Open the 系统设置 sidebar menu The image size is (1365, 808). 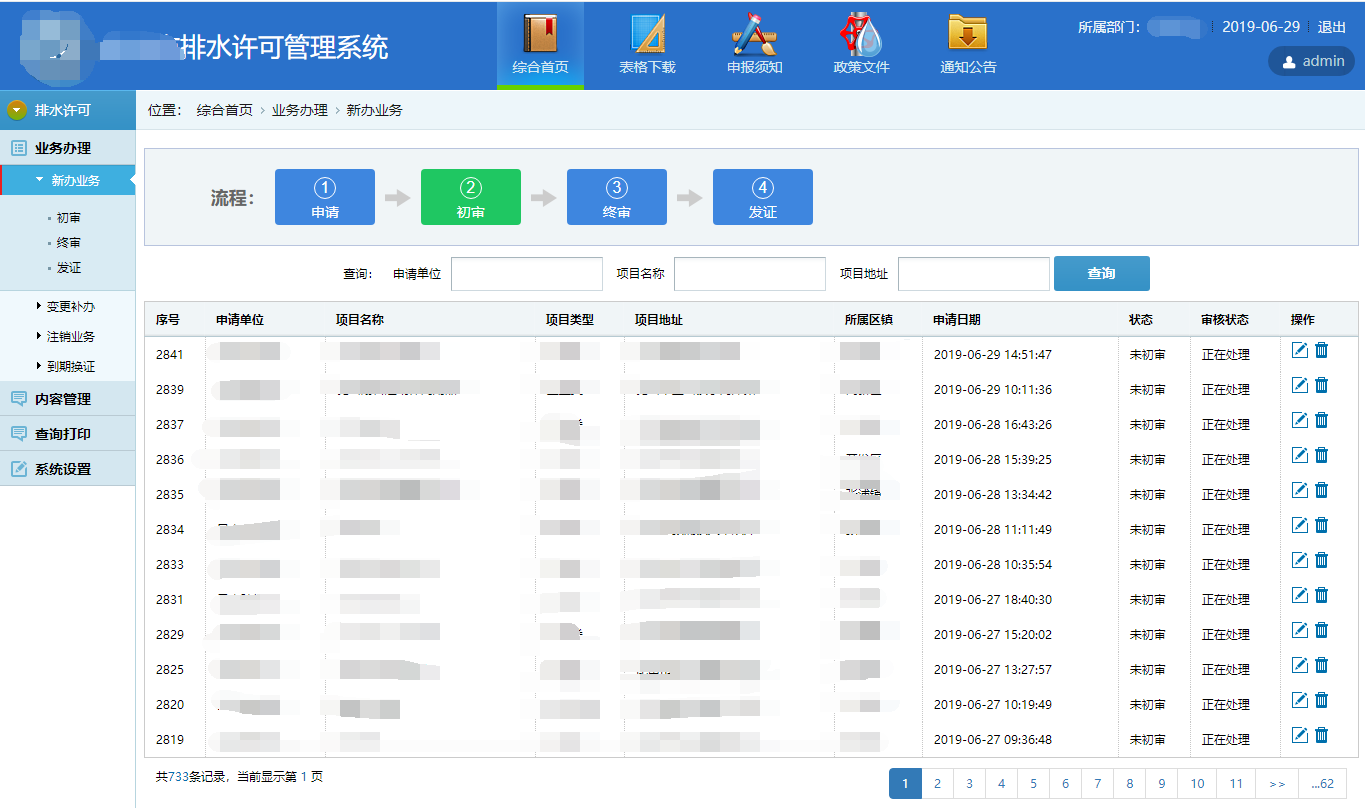coord(62,469)
